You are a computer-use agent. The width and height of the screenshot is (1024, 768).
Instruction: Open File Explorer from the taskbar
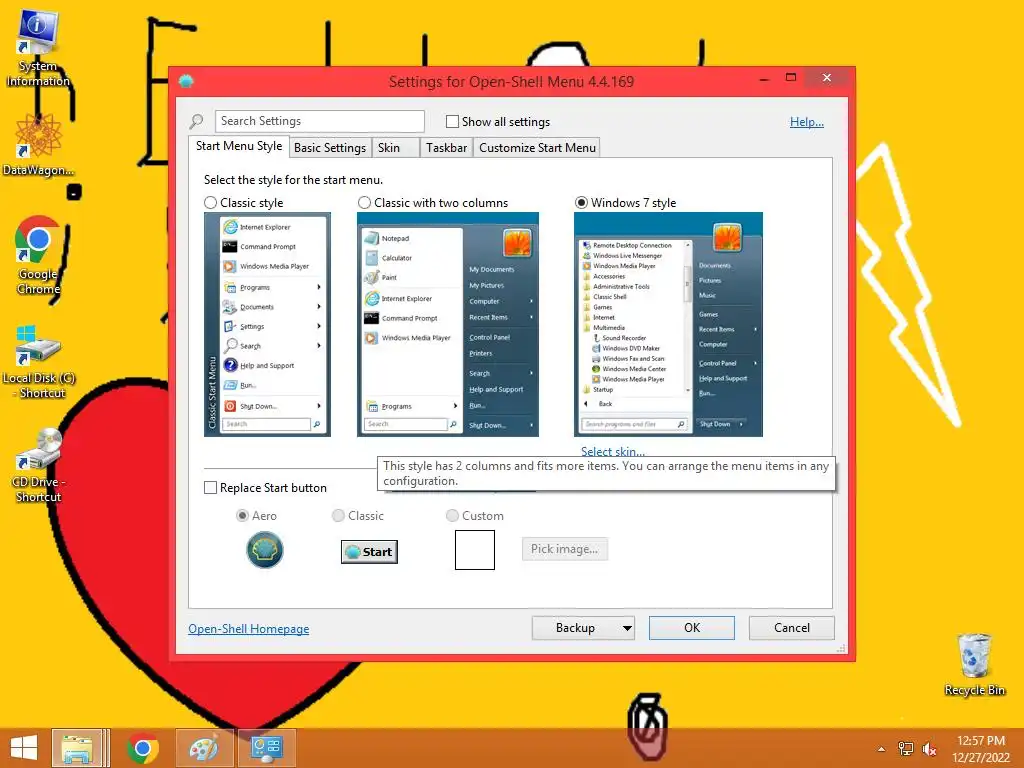tap(76, 748)
